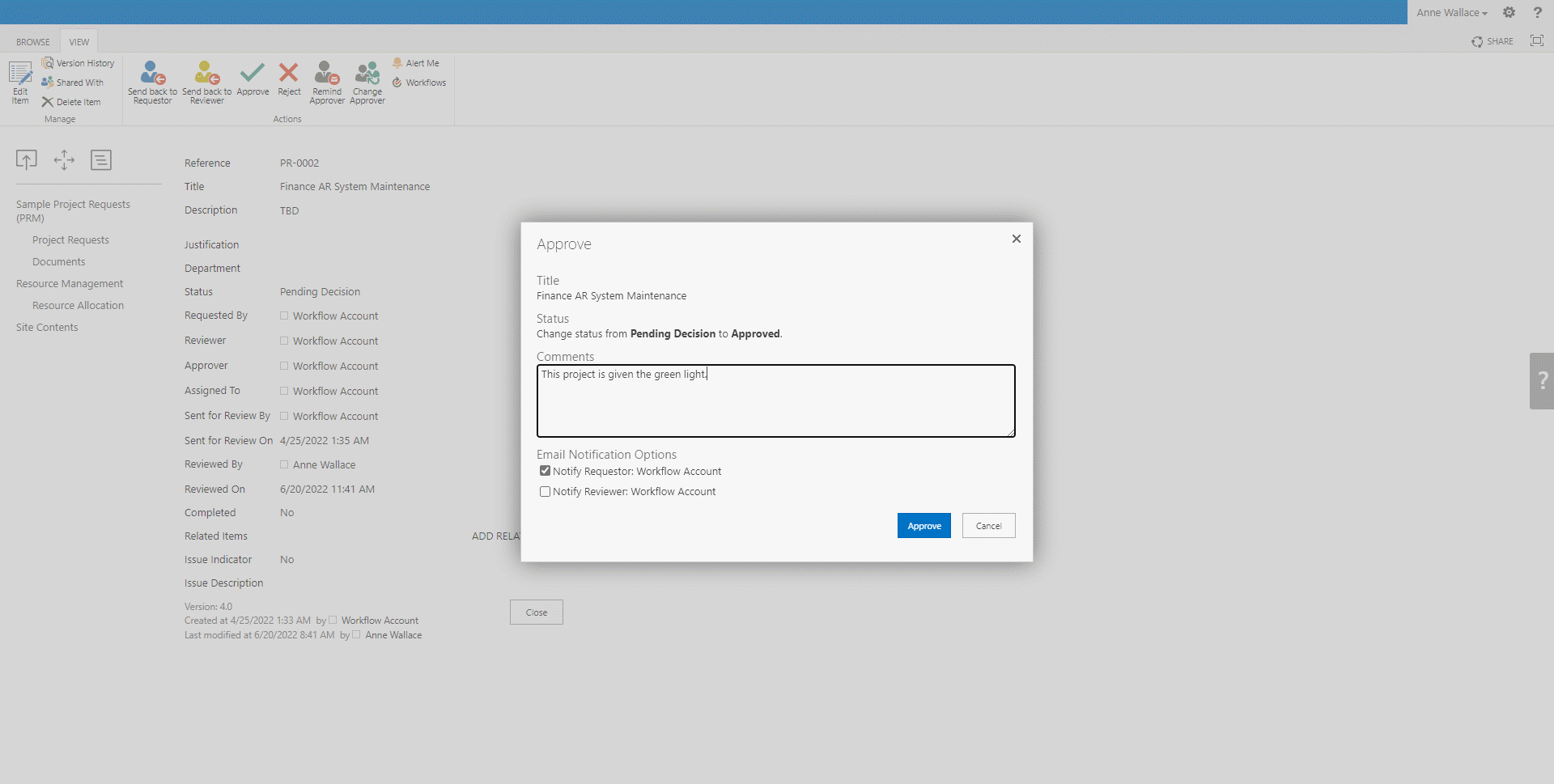The width and height of the screenshot is (1554, 784).
Task: Expand the Anne Wallace user menu
Action: point(1451,13)
